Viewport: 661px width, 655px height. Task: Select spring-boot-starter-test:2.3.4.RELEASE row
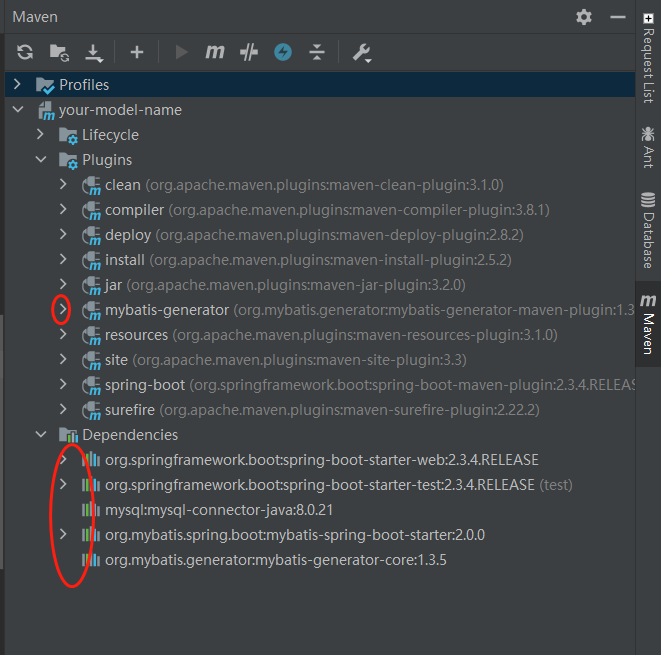pyautogui.click(x=320, y=485)
